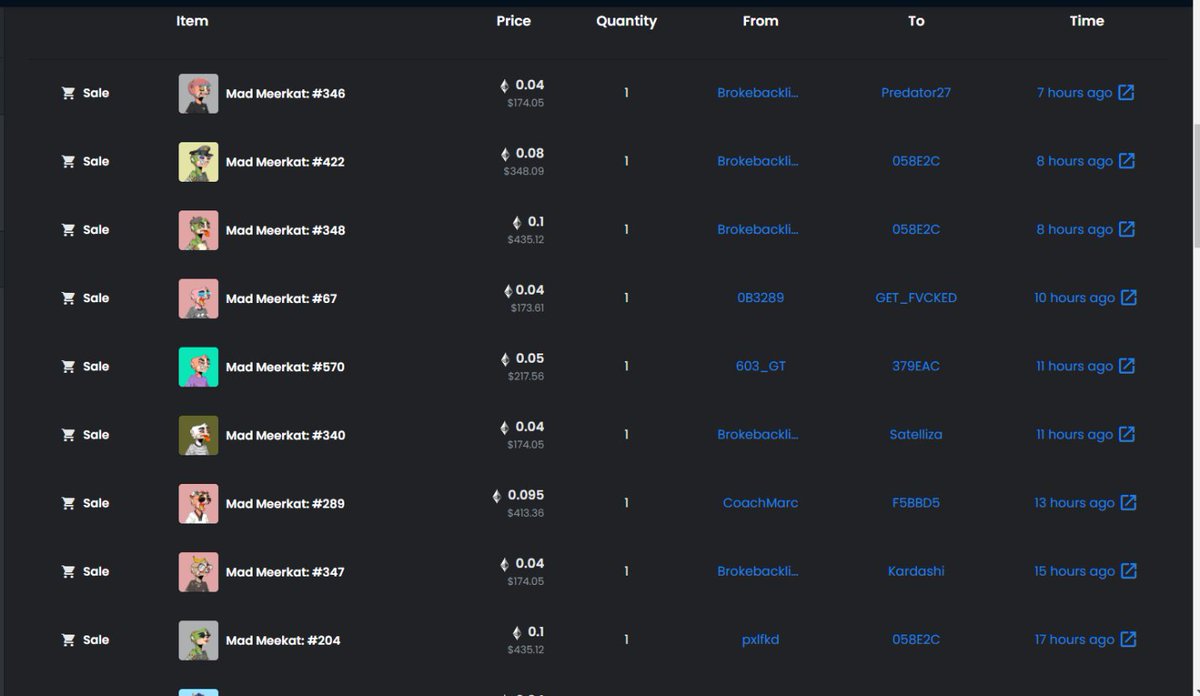Click the Time column header
The image size is (1200, 696).
click(x=1086, y=21)
